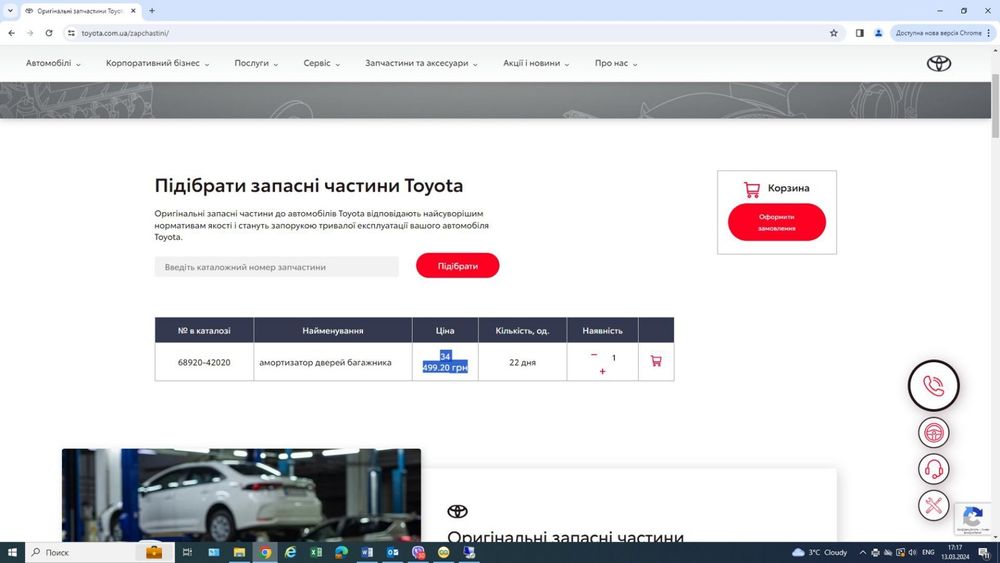
Task: Open Internet Explorer from the taskbar
Action: point(290,552)
